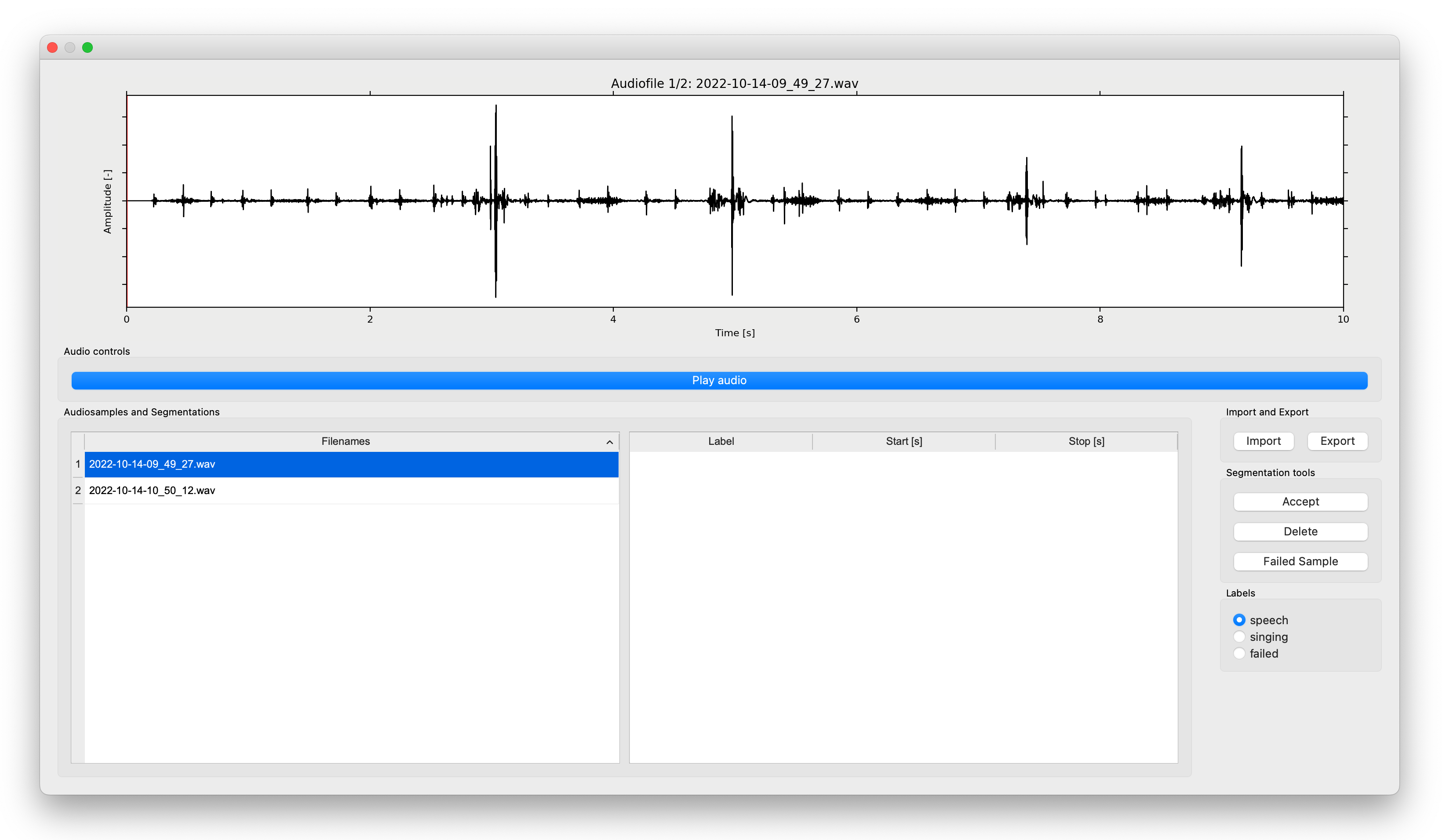Image resolution: width=1446 pixels, height=840 pixels.
Task: Select the singing label
Action: tap(1239, 636)
